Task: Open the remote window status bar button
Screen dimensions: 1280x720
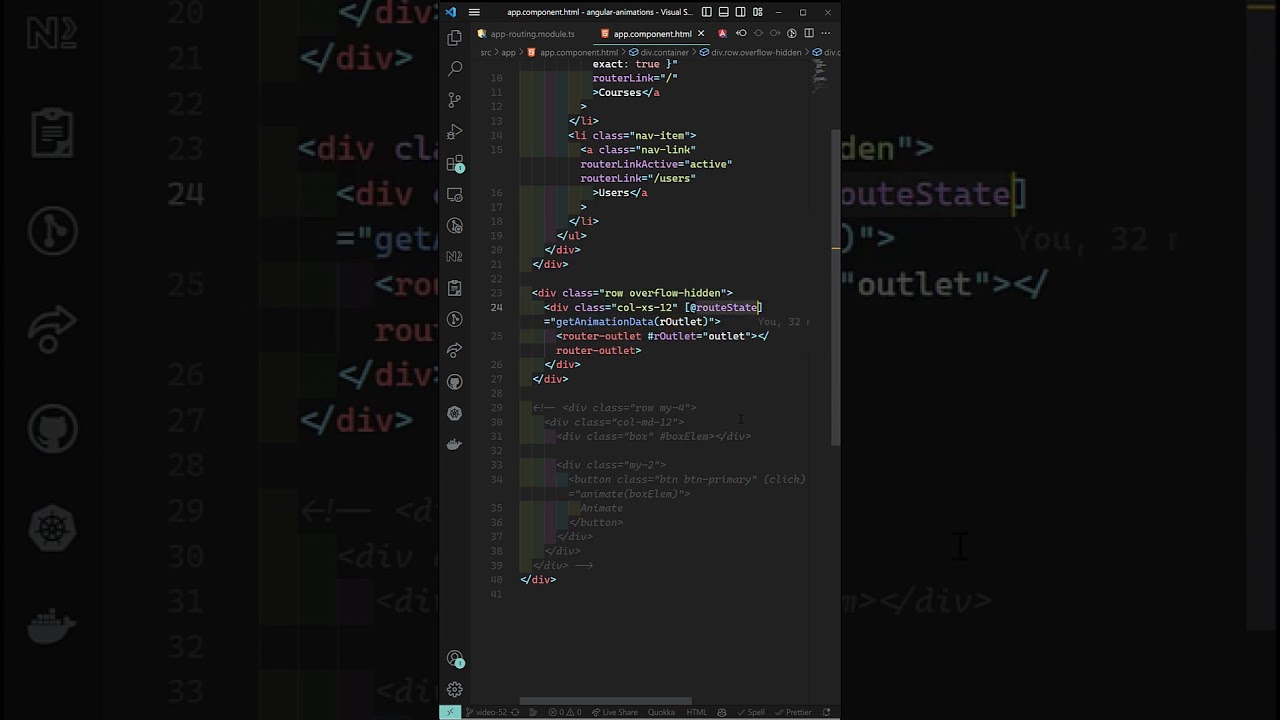Action: click(x=449, y=712)
